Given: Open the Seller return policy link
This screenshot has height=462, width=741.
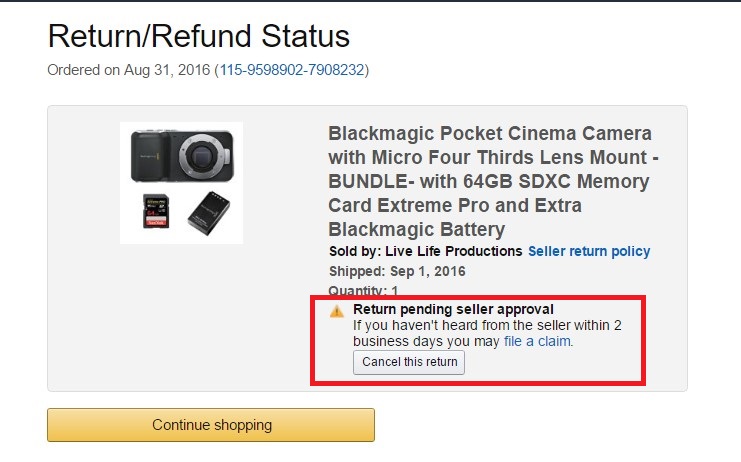Looking at the screenshot, I should pyautogui.click(x=589, y=251).
